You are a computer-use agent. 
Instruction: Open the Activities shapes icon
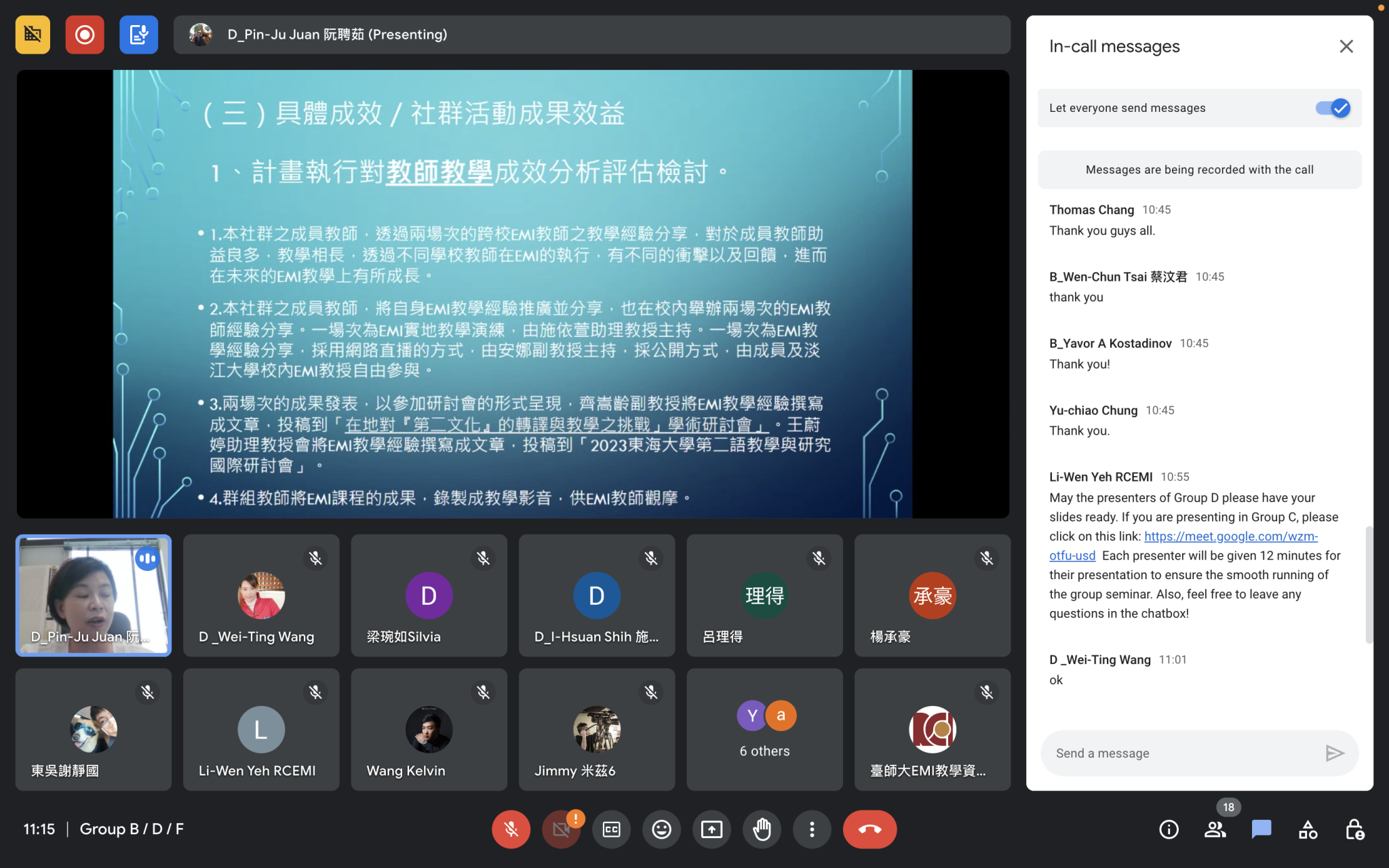click(x=1308, y=829)
